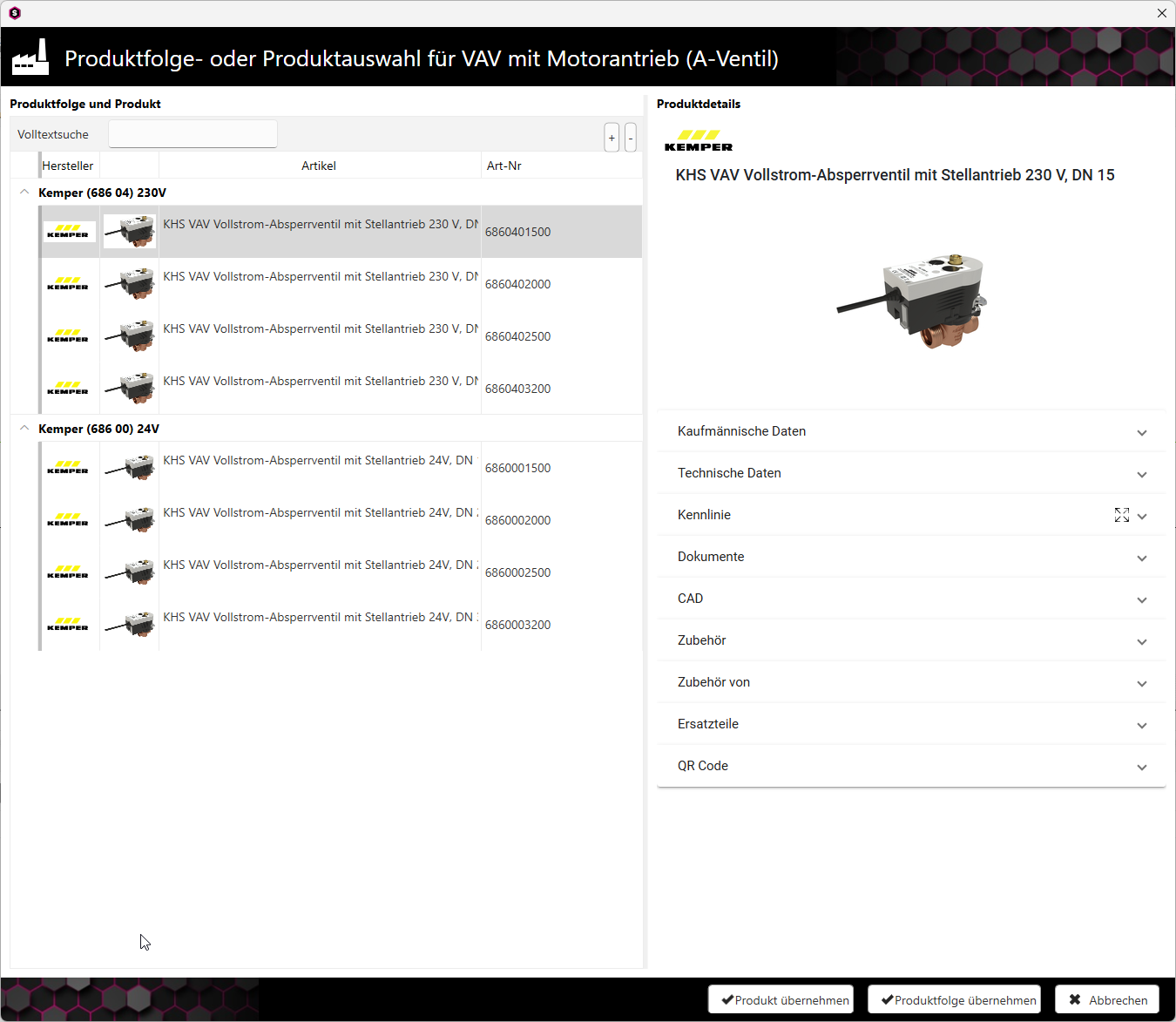
Task: Select article number 6860403200
Action: [518, 389]
